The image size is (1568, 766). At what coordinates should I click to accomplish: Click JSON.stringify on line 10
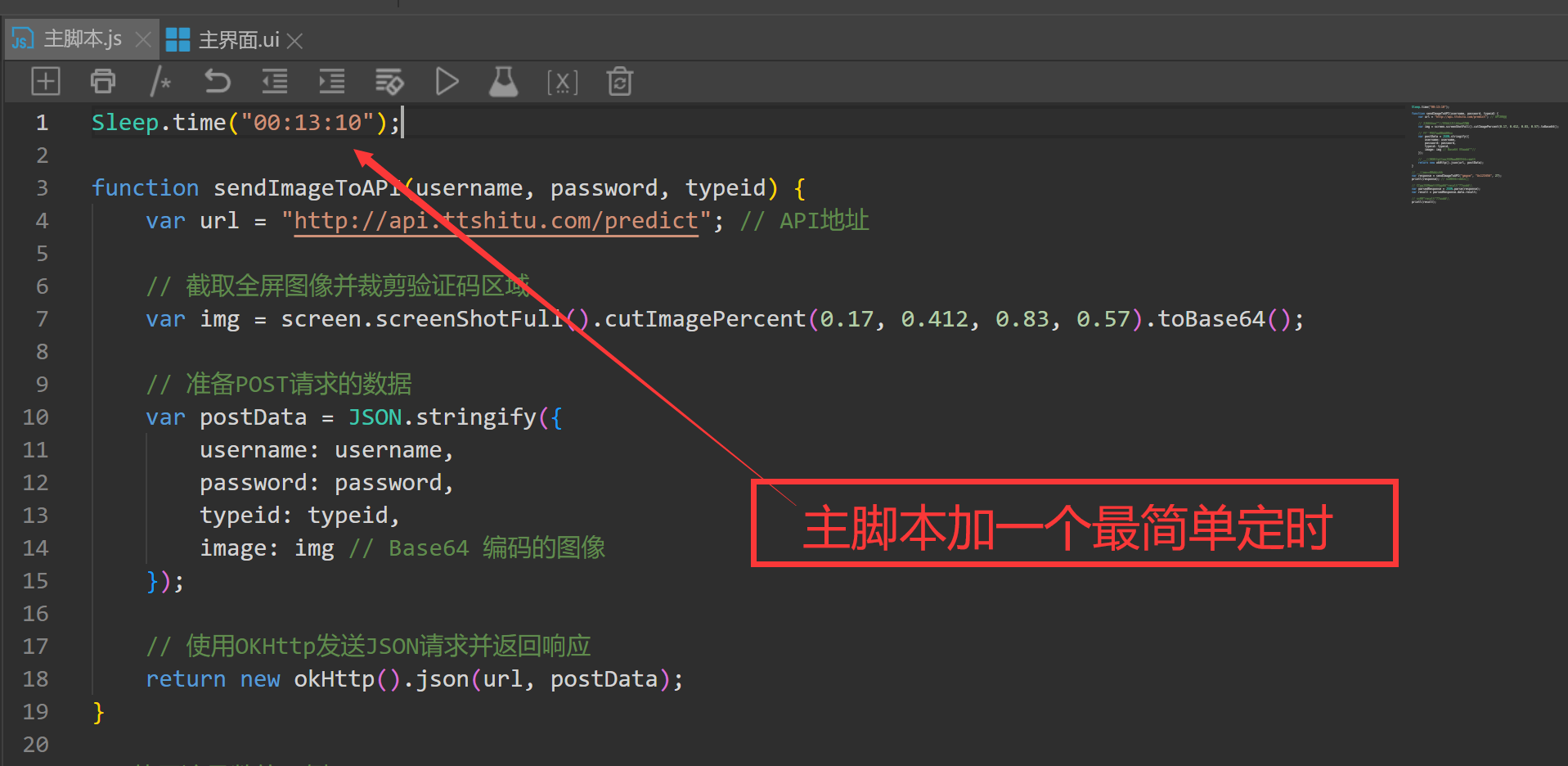click(443, 417)
